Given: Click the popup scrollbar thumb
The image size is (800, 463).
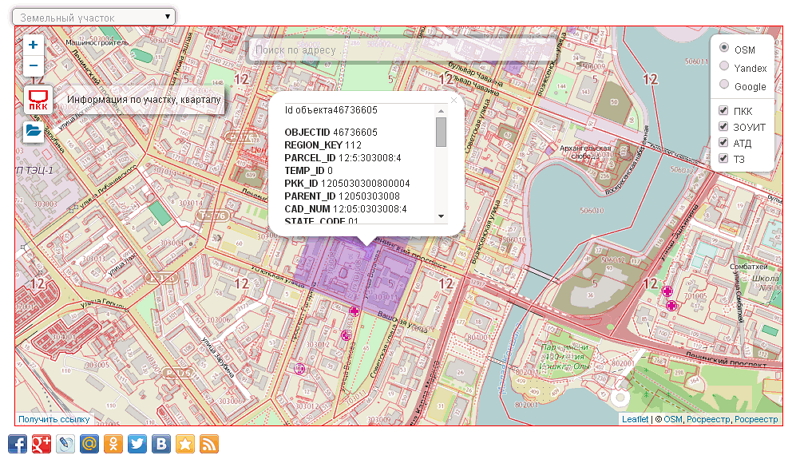Looking at the screenshot, I should coord(441,132).
